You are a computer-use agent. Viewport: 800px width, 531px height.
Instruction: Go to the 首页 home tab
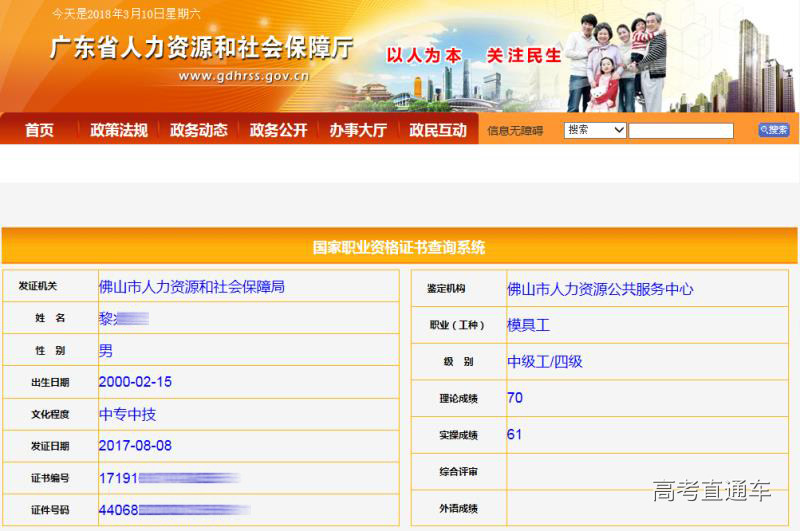pyautogui.click(x=39, y=130)
